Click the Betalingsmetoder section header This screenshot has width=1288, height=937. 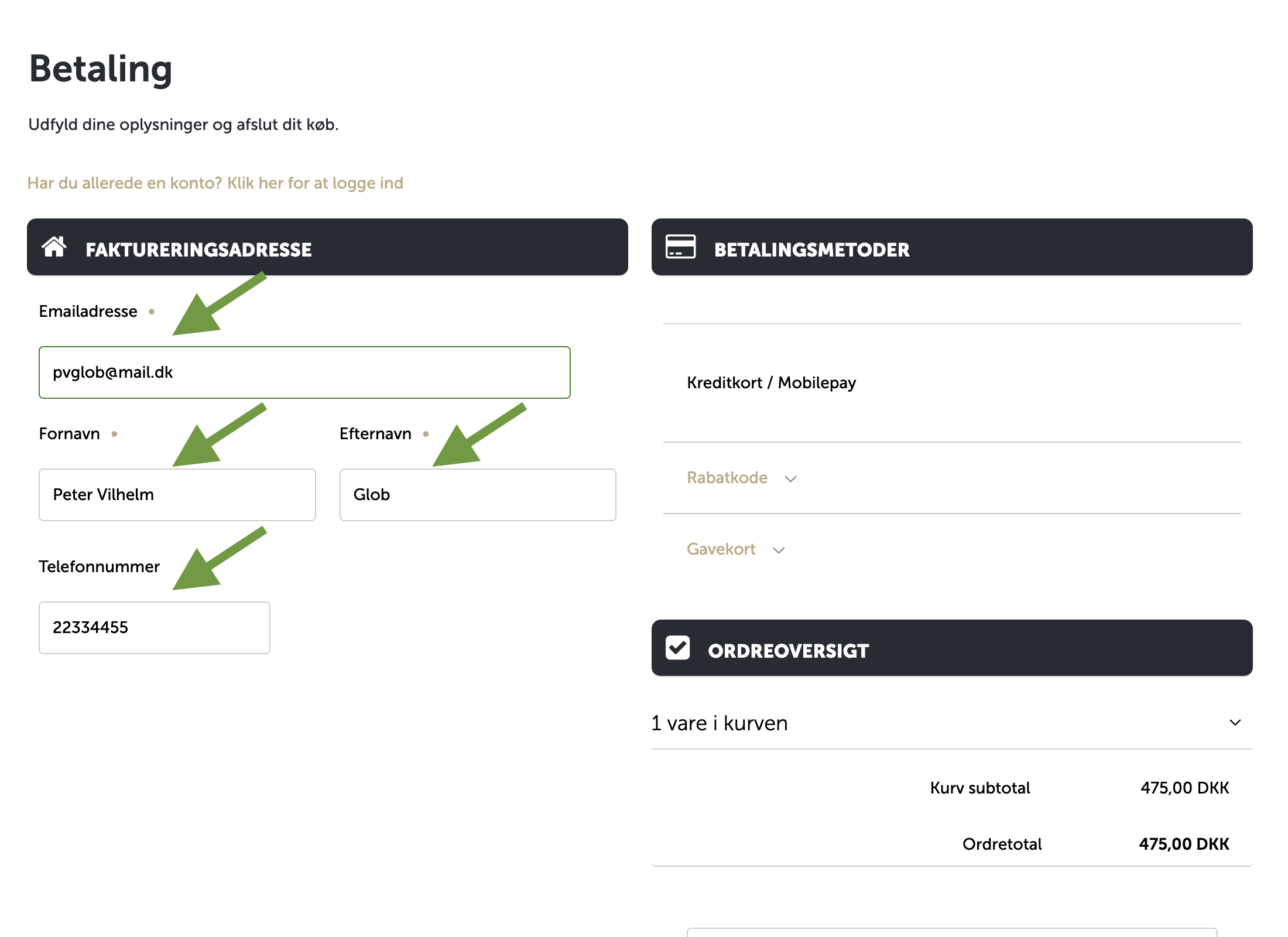tap(811, 249)
